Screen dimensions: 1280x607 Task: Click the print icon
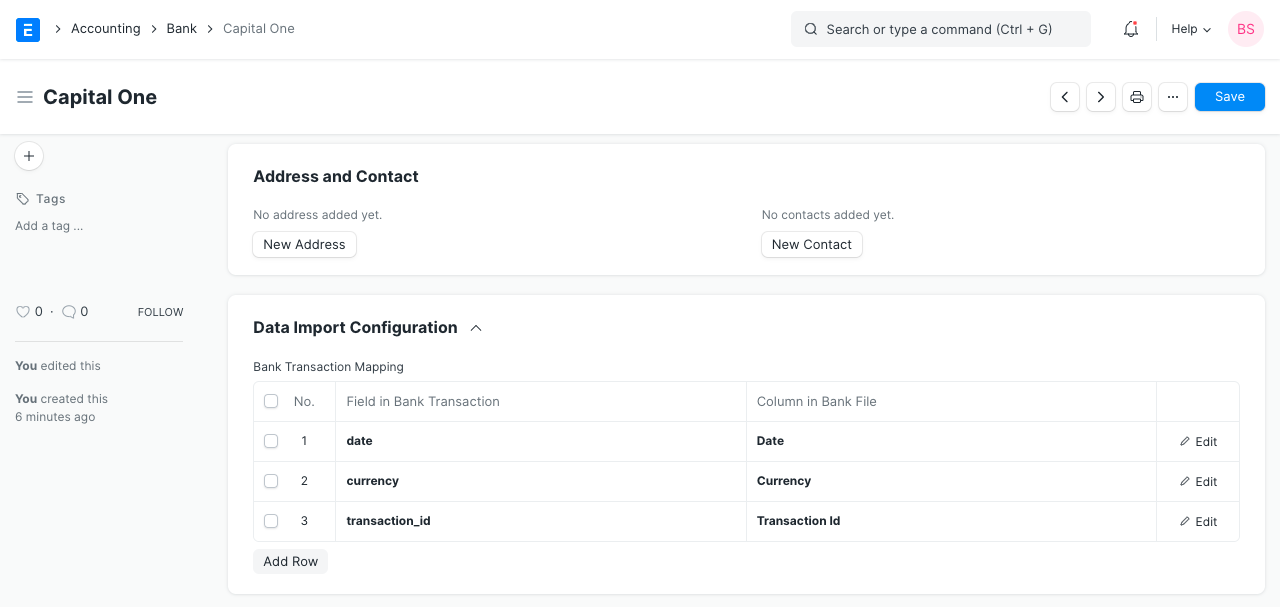pyautogui.click(x=1137, y=97)
